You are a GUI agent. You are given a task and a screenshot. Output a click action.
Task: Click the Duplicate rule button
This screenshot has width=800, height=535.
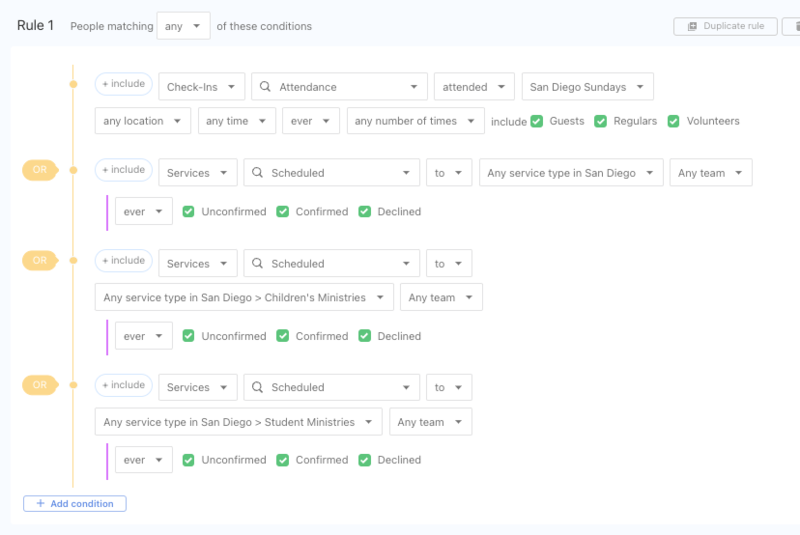[726, 26]
